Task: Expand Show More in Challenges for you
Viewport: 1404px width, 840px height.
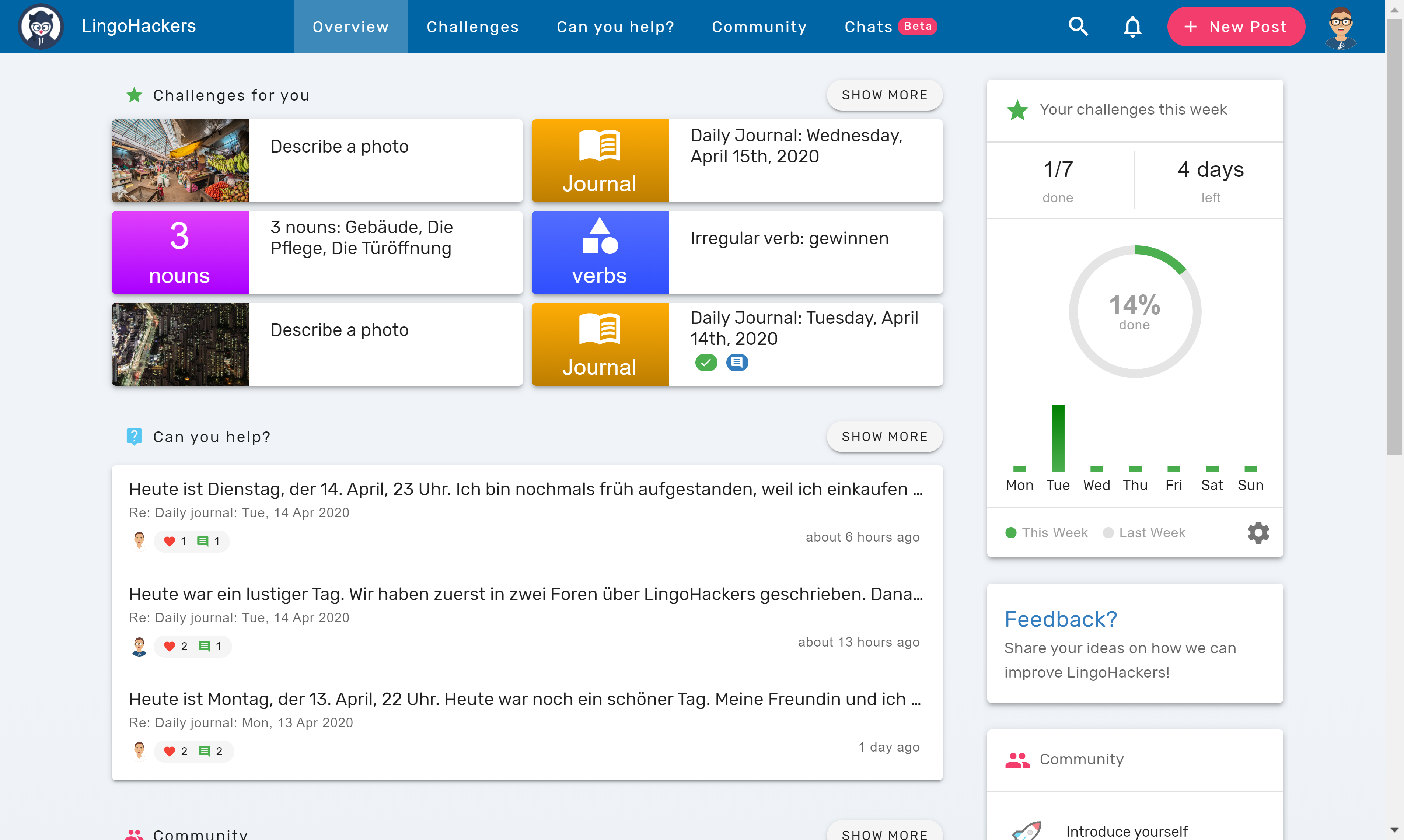Action: point(884,95)
